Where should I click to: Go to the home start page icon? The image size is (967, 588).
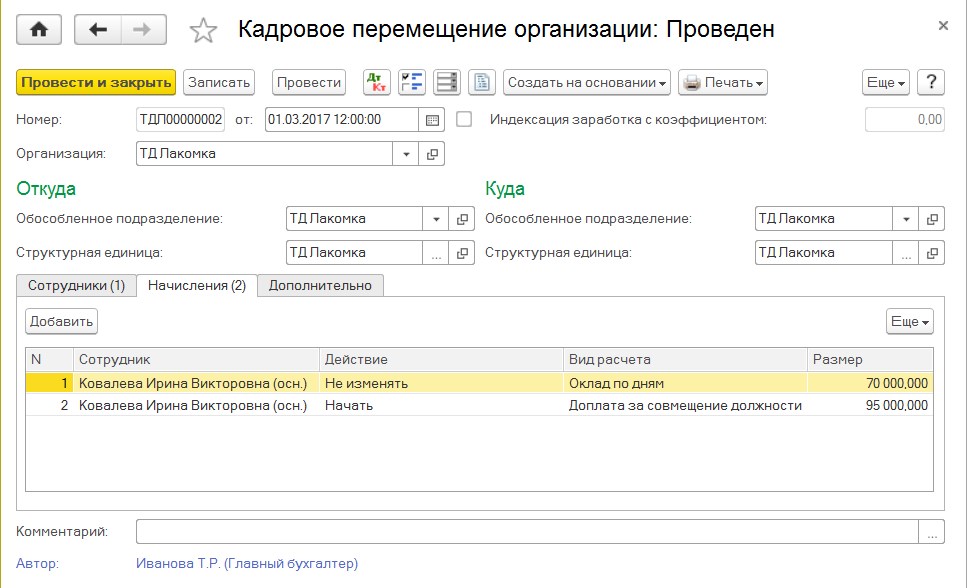39,30
